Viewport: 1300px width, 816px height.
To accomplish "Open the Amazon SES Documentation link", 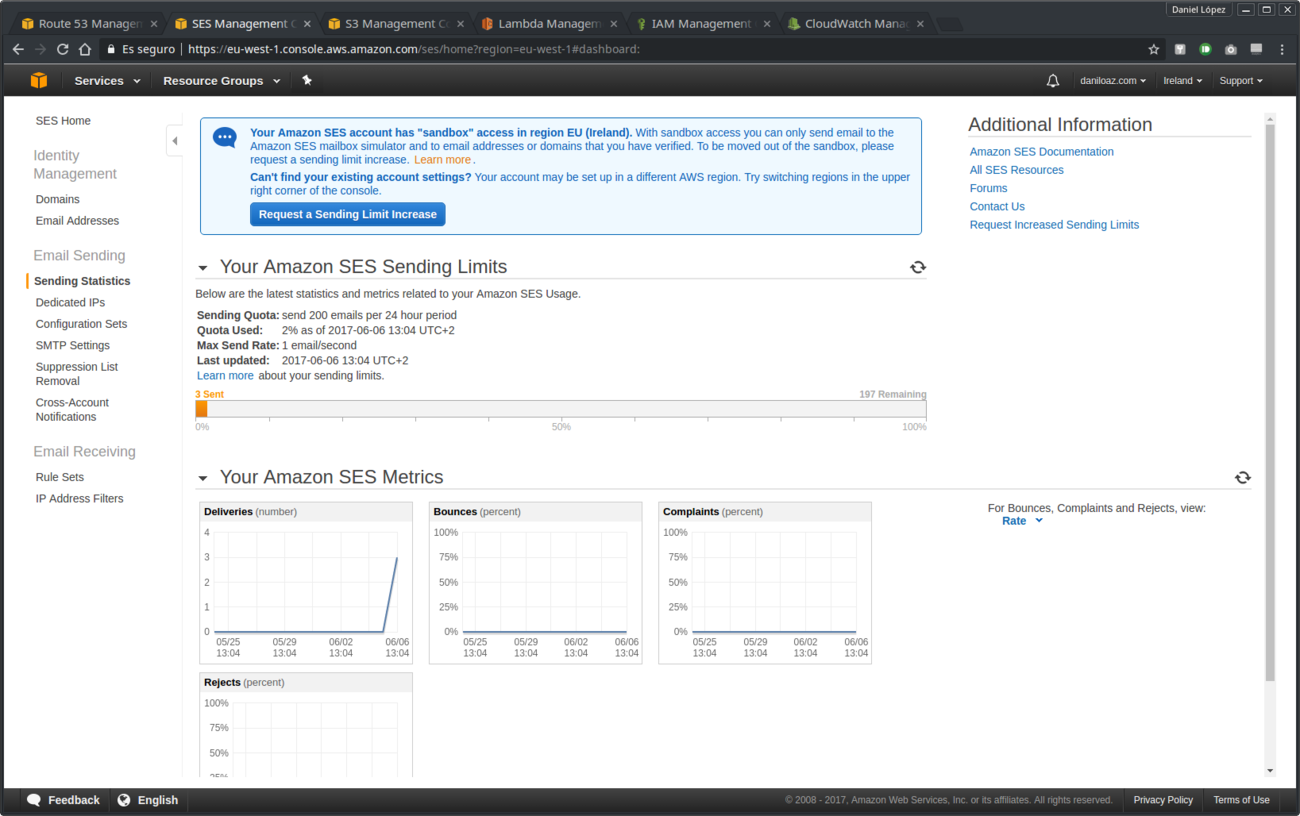I will coord(1041,151).
